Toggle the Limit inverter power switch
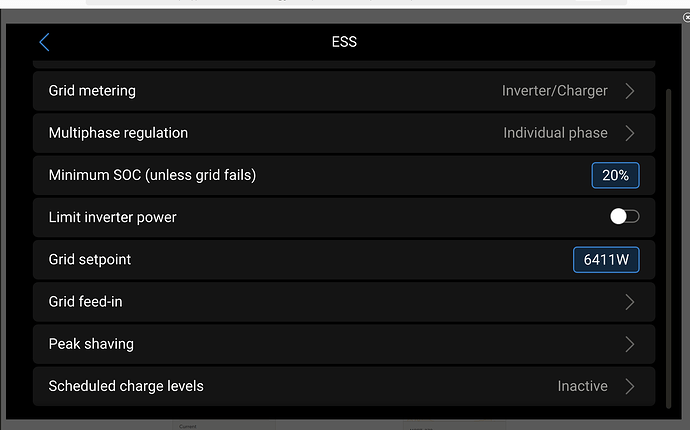Image resolution: width=690 pixels, height=430 pixels. [624, 217]
